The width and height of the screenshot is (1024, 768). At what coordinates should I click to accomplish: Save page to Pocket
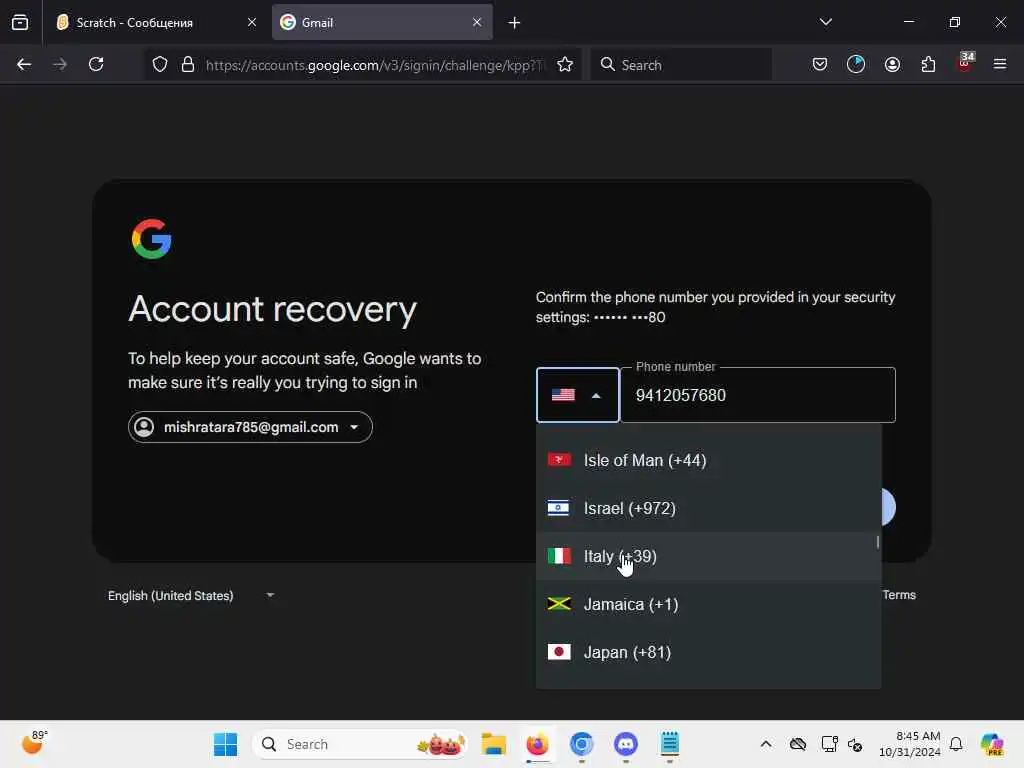pyautogui.click(x=820, y=64)
